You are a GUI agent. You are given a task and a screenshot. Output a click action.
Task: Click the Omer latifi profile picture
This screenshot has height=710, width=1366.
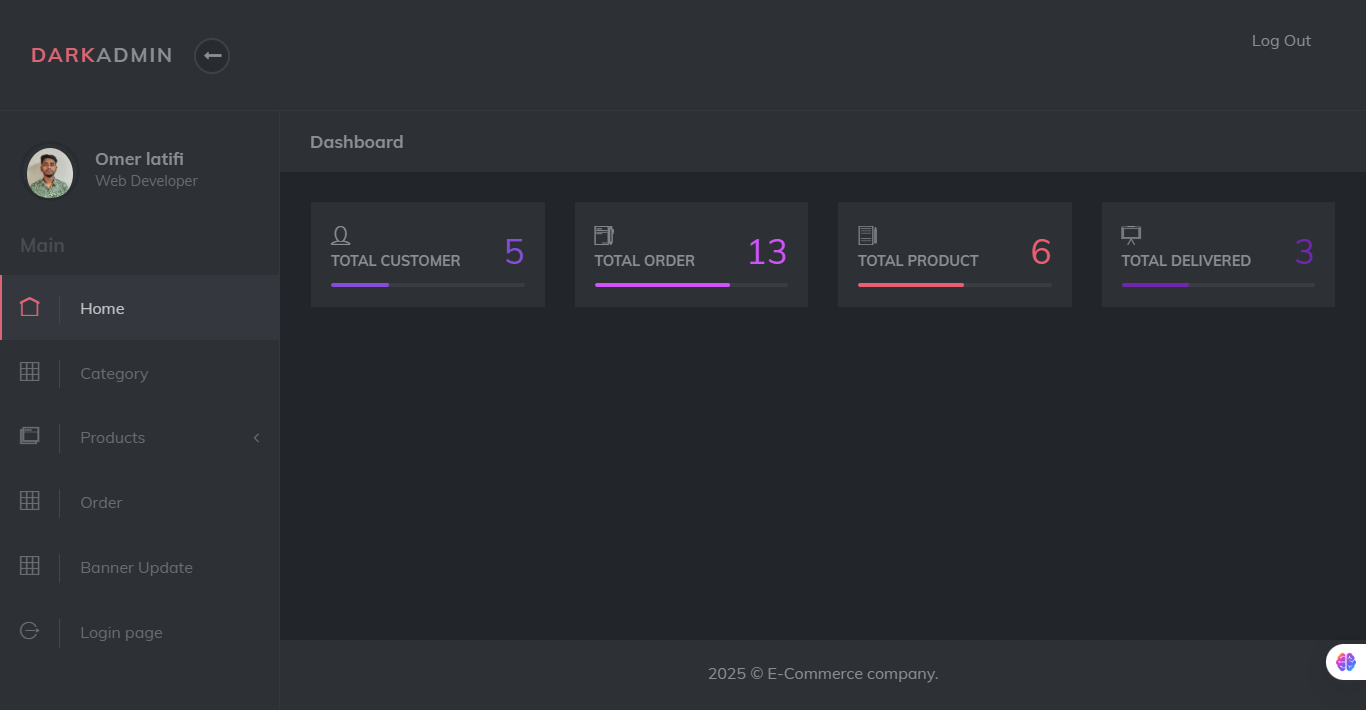(49, 172)
